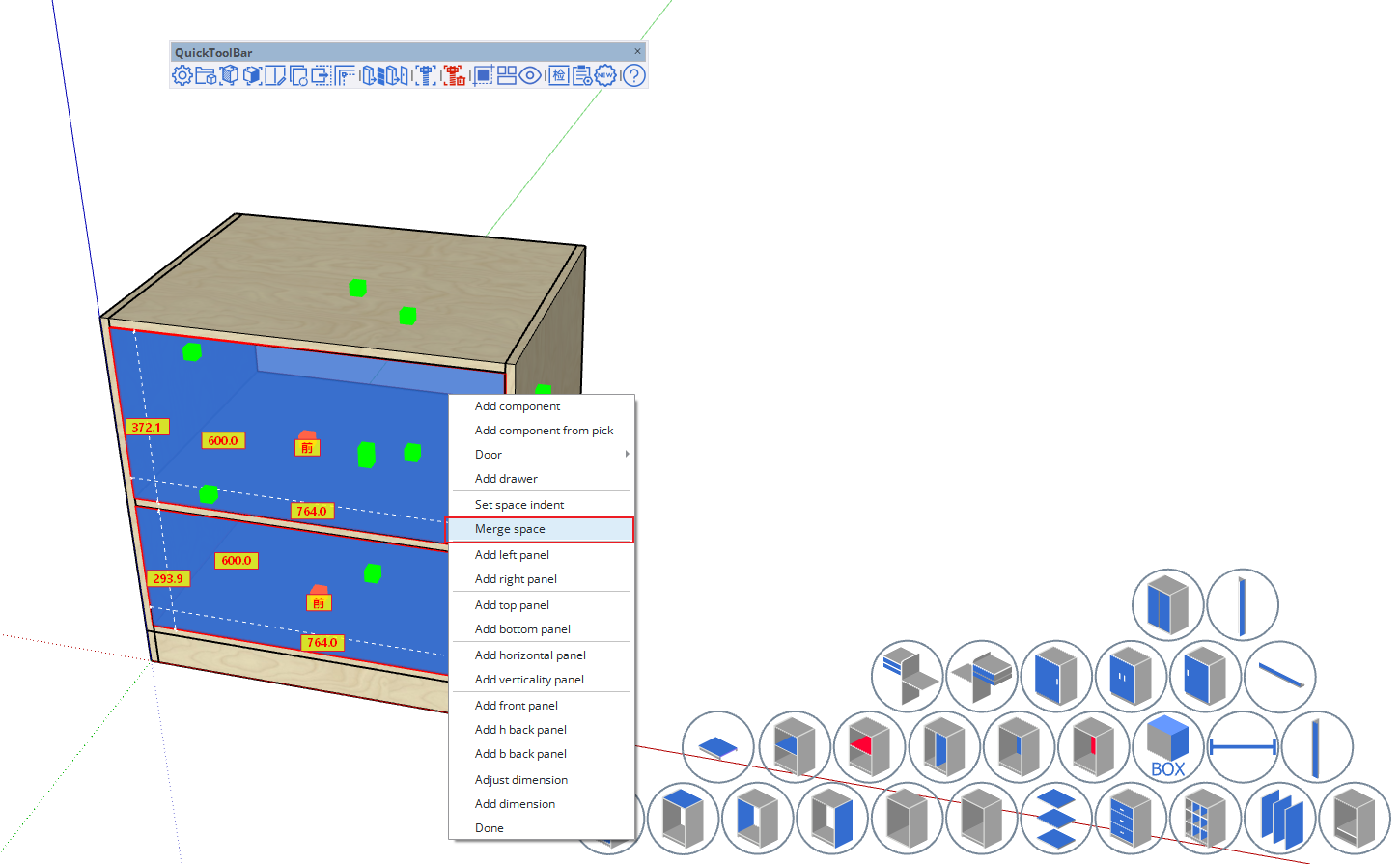Click the help question mark icon
Image resolution: width=1400 pixels, height=864 pixels.
[x=633, y=75]
